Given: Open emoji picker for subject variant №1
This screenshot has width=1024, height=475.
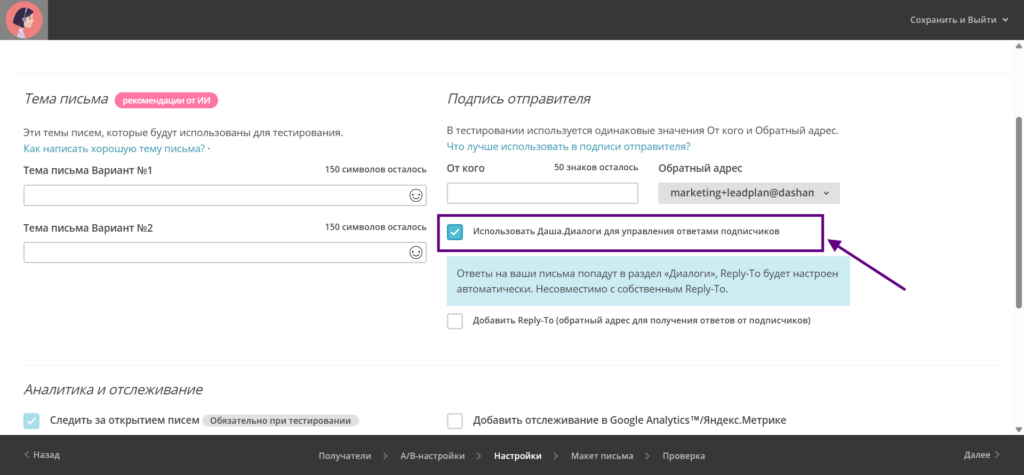Looking at the screenshot, I should tap(415, 195).
